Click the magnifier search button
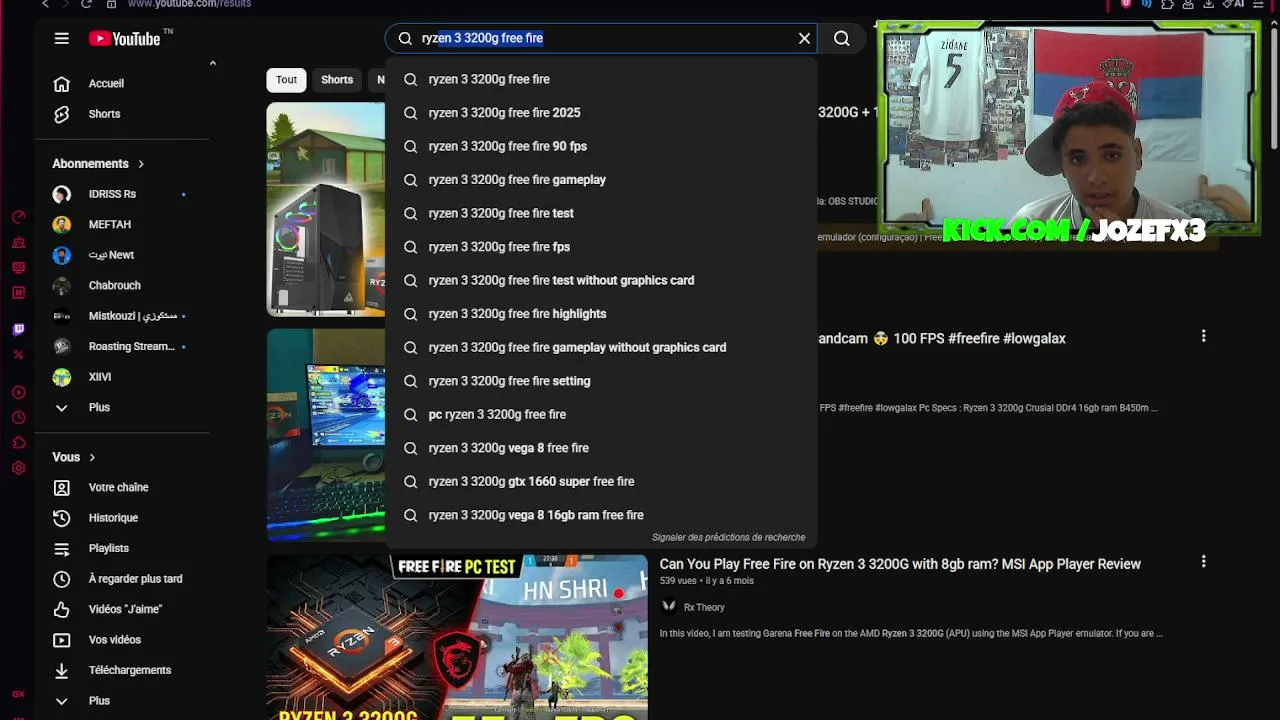The width and height of the screenshot is (1280, 720). point(842,38)
